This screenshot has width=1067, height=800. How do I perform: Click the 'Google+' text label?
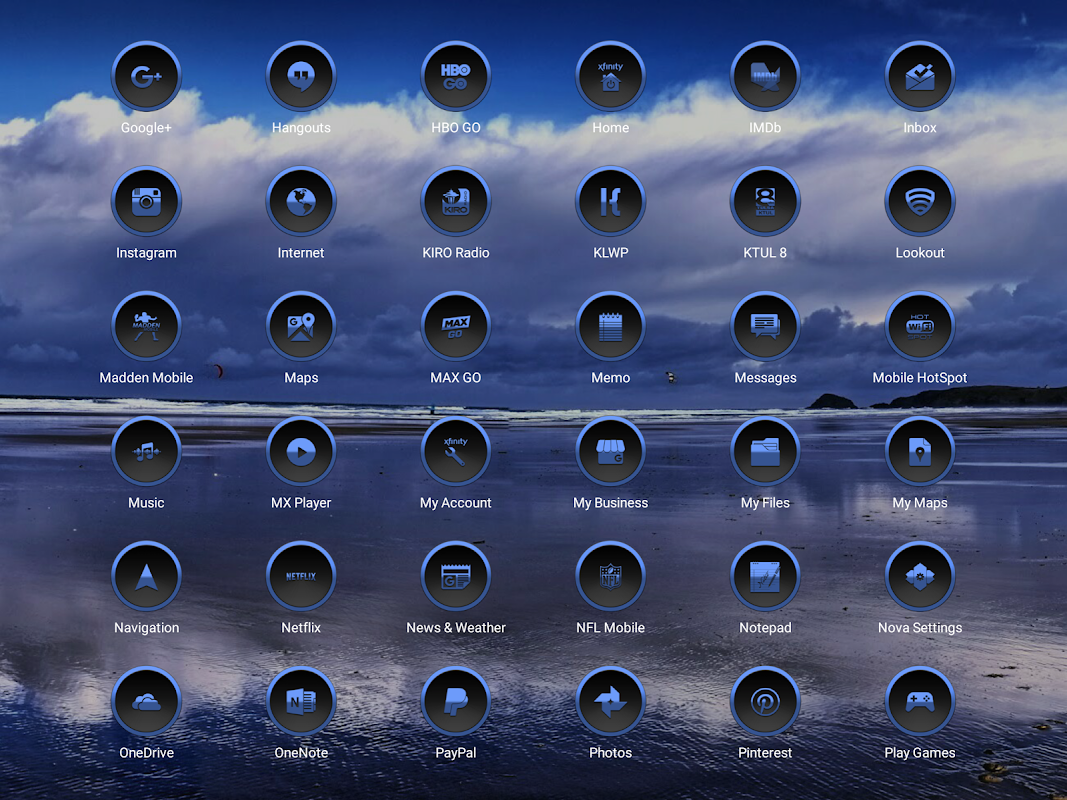click(146, 128)
